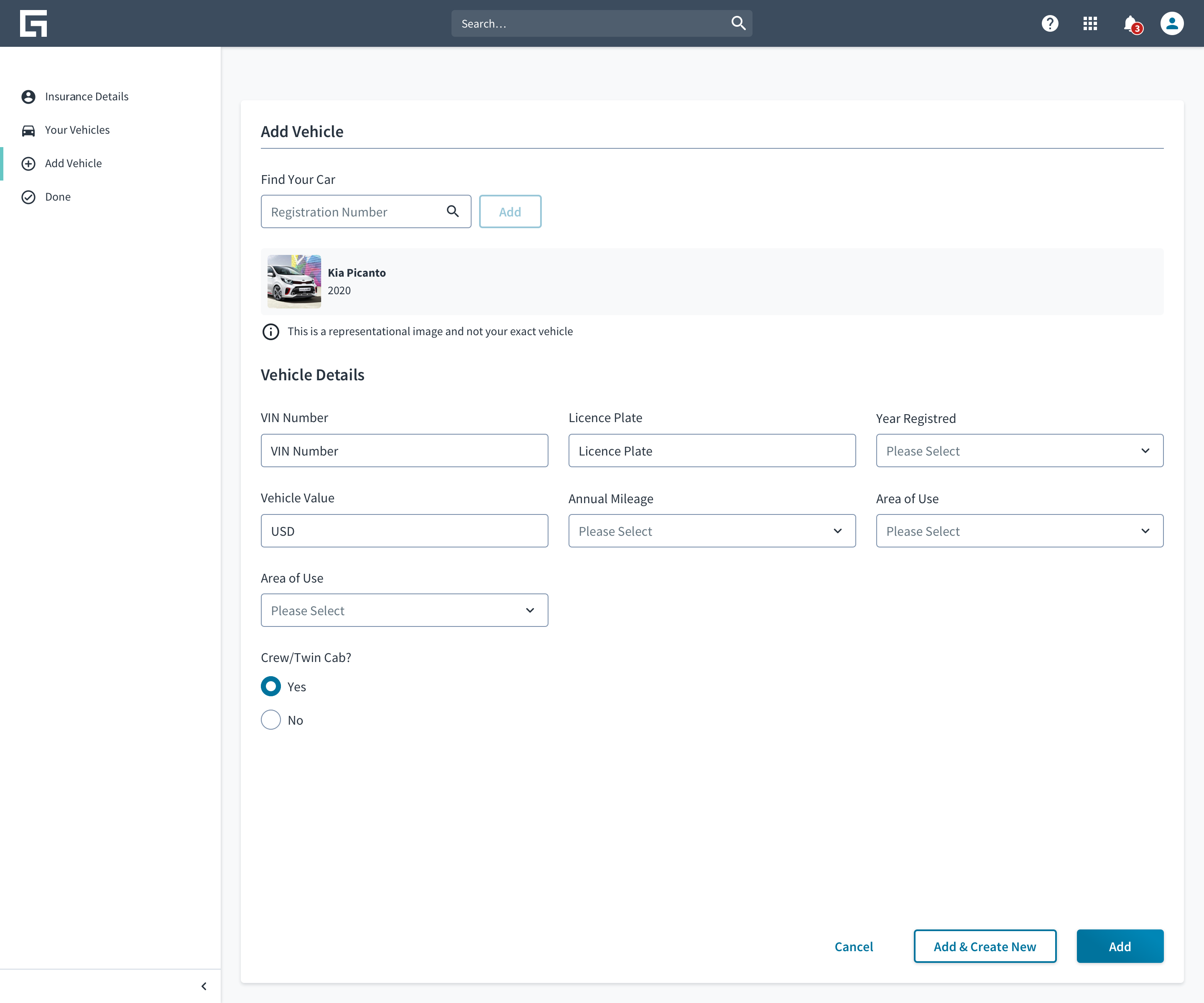1204x1003 pixels.
Task: Open the user profile avatar icon
Action: click(x=1172, y=23)
